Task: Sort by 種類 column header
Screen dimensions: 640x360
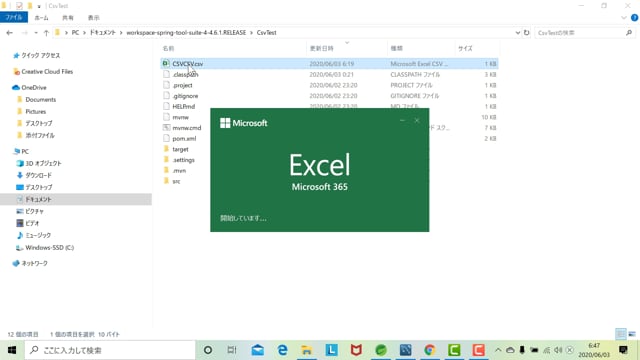Action: 397,48
